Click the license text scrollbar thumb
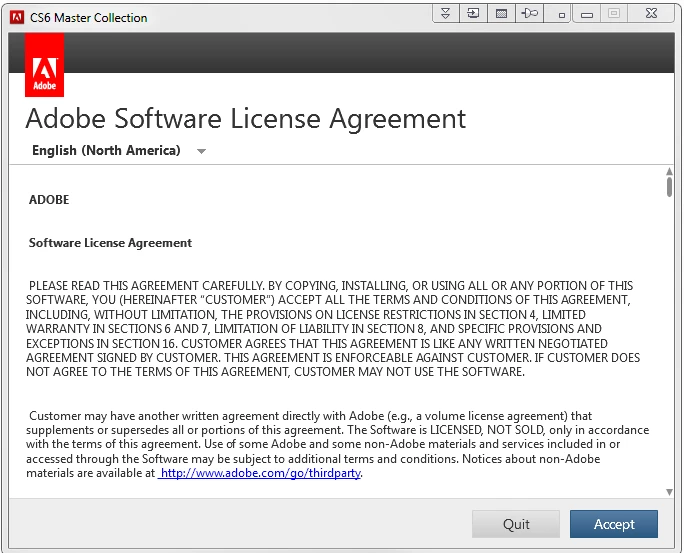 (669, 187)
